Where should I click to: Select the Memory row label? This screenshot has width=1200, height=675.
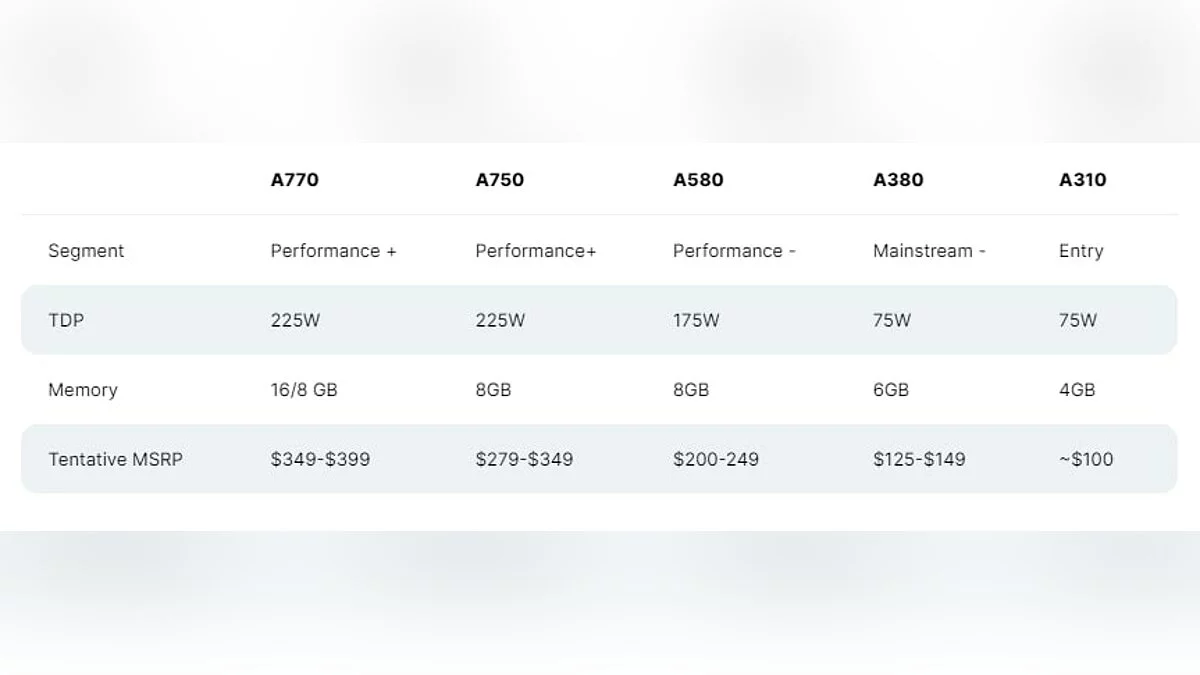(82, 390)
